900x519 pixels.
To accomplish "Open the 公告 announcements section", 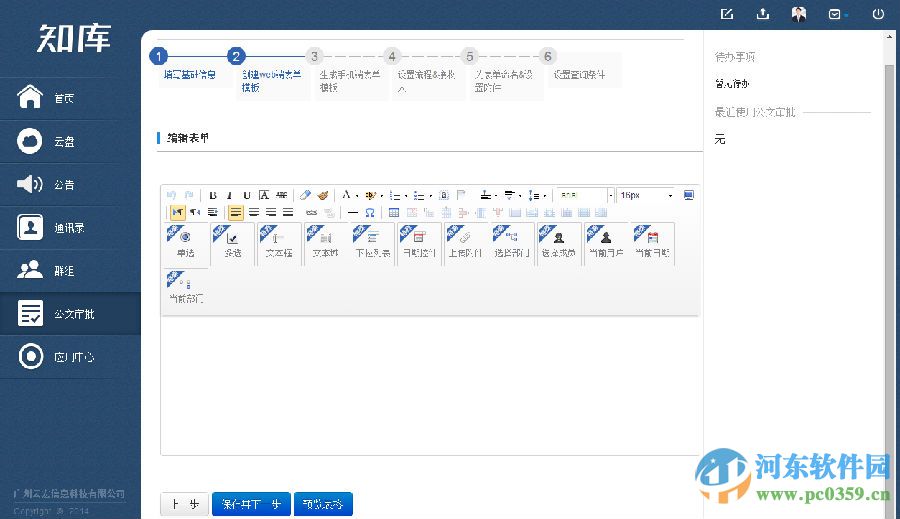I will click(70, 184).
